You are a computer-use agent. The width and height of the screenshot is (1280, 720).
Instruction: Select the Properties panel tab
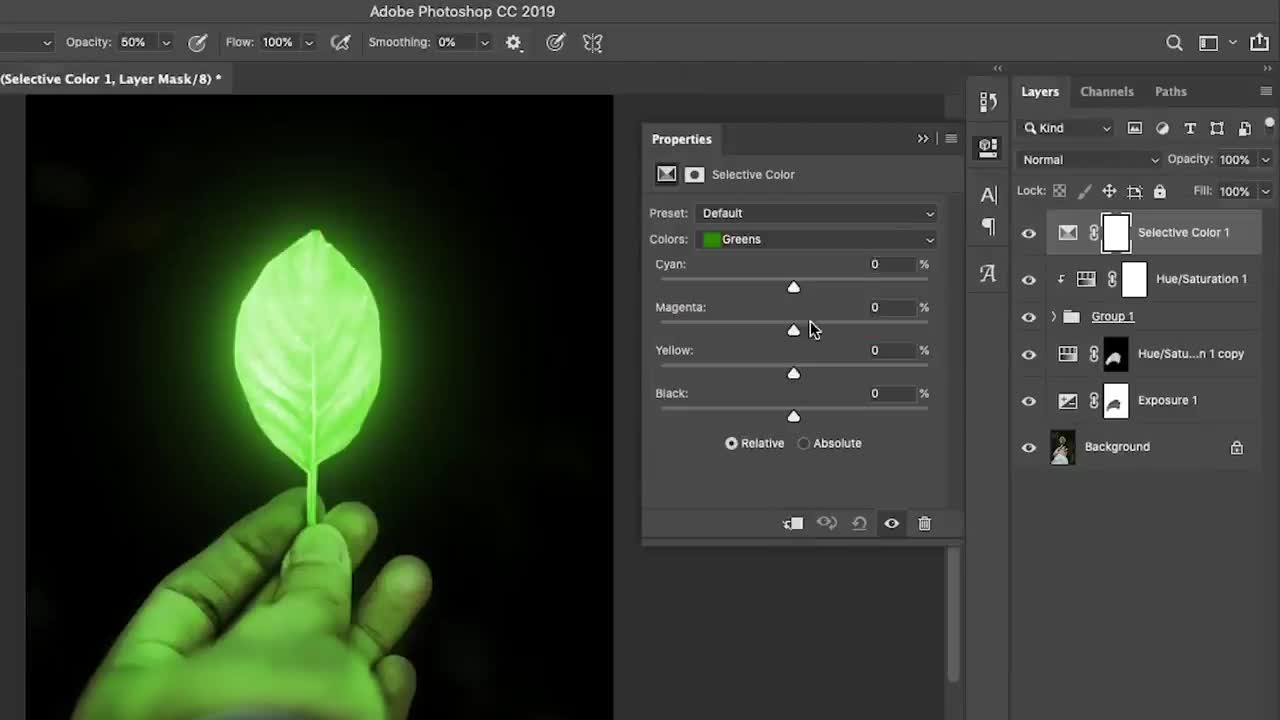point(682,139)
